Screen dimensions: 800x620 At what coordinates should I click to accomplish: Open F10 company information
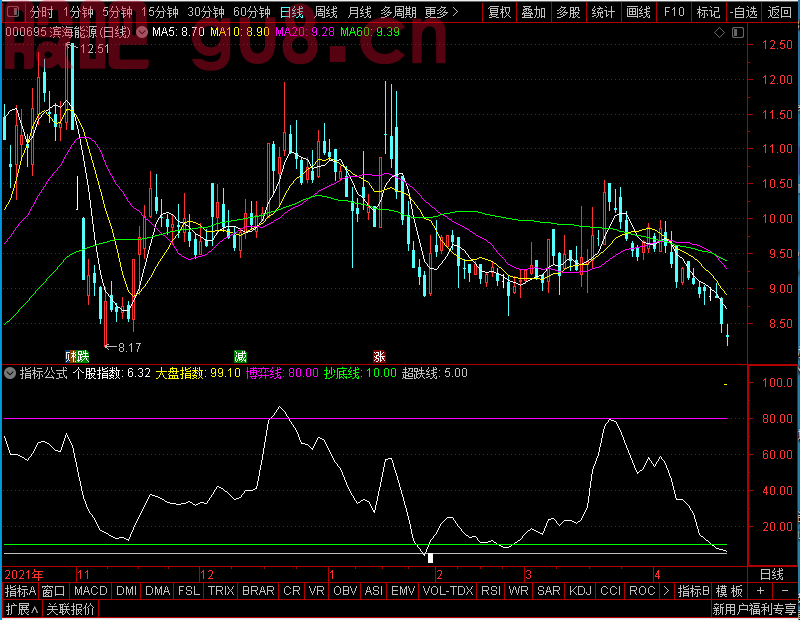pyautogui.click(x=673, y=12)
